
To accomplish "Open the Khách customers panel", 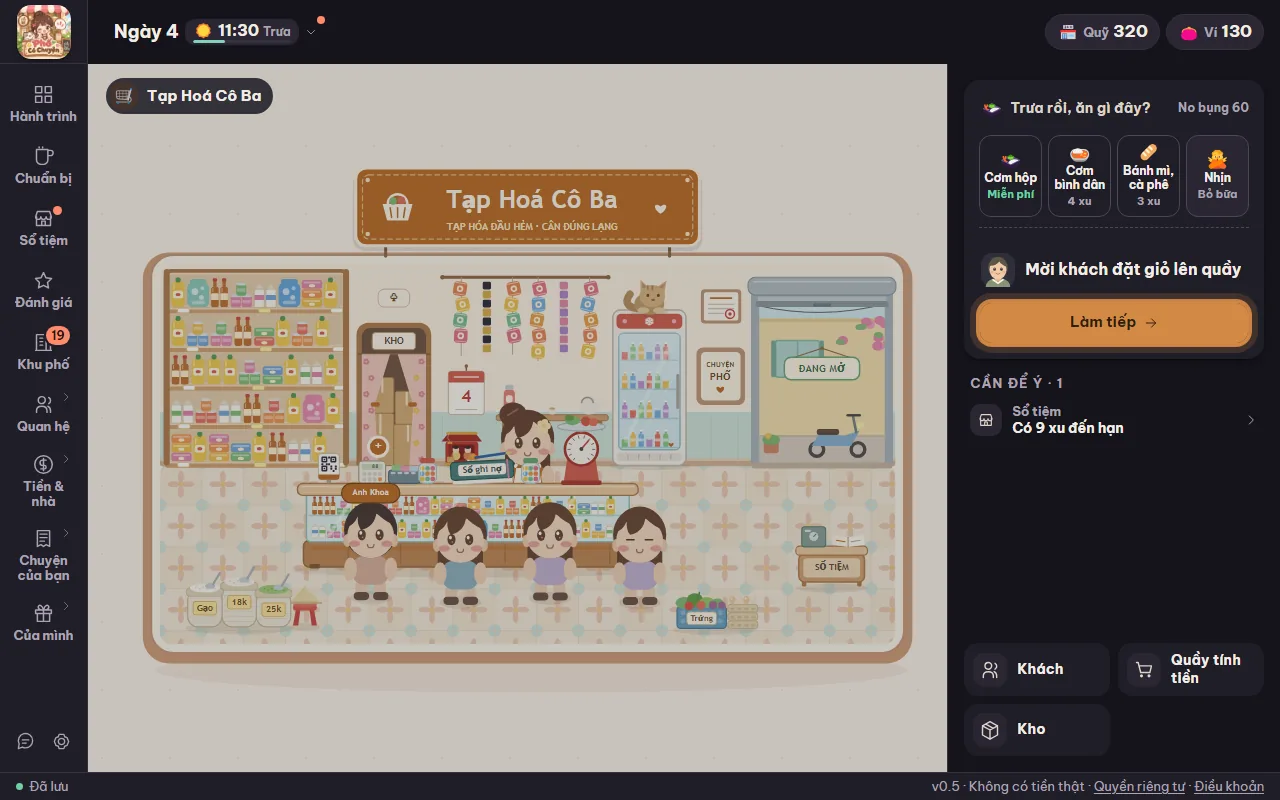I will point(1037,670).
